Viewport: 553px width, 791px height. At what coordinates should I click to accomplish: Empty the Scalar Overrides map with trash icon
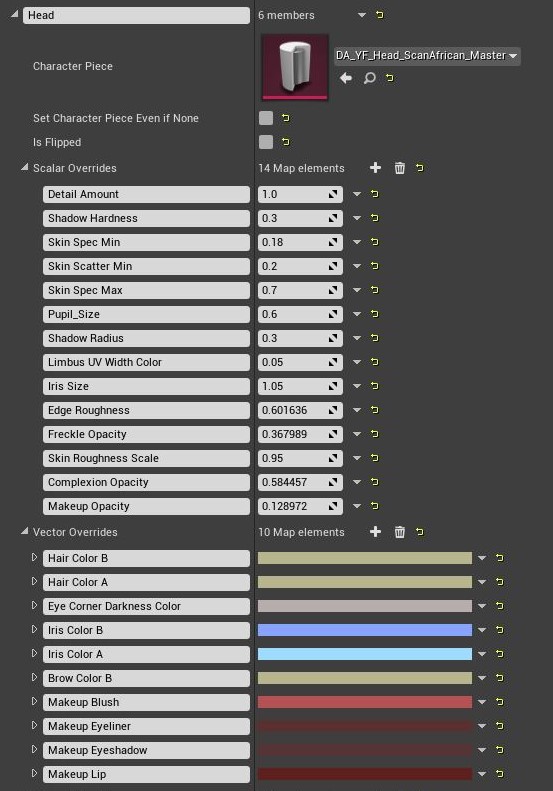[x=400, y=168]
